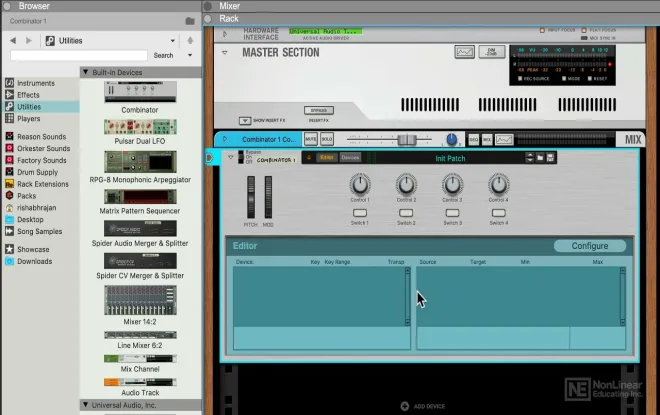Screen dimensions: 660x415
Task: Select the Matrix Pattern Sequencer thumbnail
Action: (140, 197)
